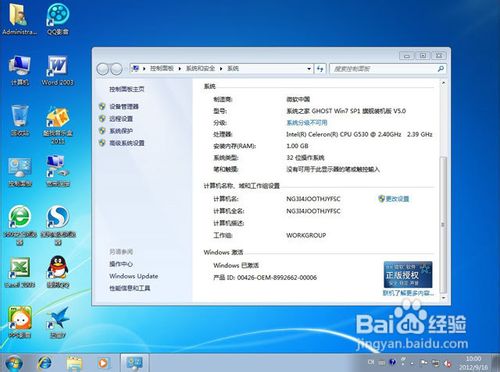
Task: Click the 系统 breadcrumb
Action: [233, 68]
